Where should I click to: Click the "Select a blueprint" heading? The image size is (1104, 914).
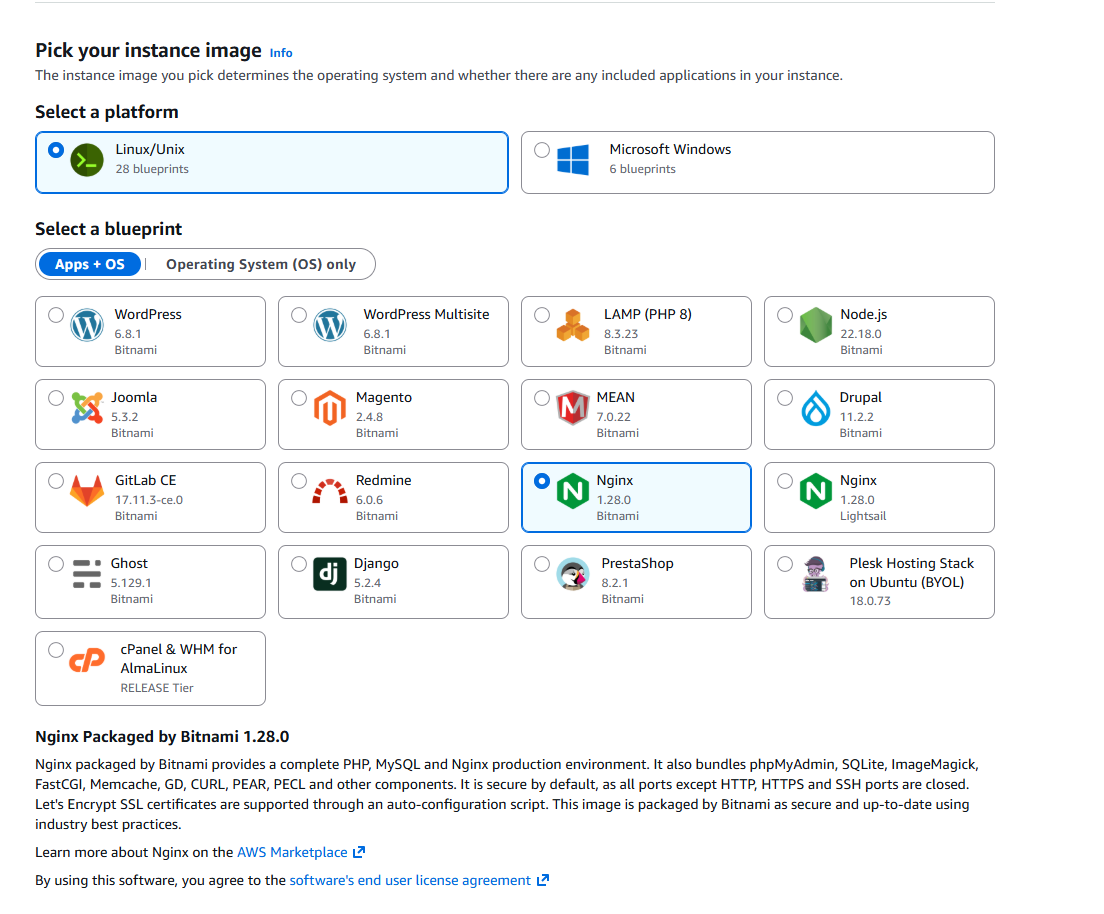coord(108,229)
